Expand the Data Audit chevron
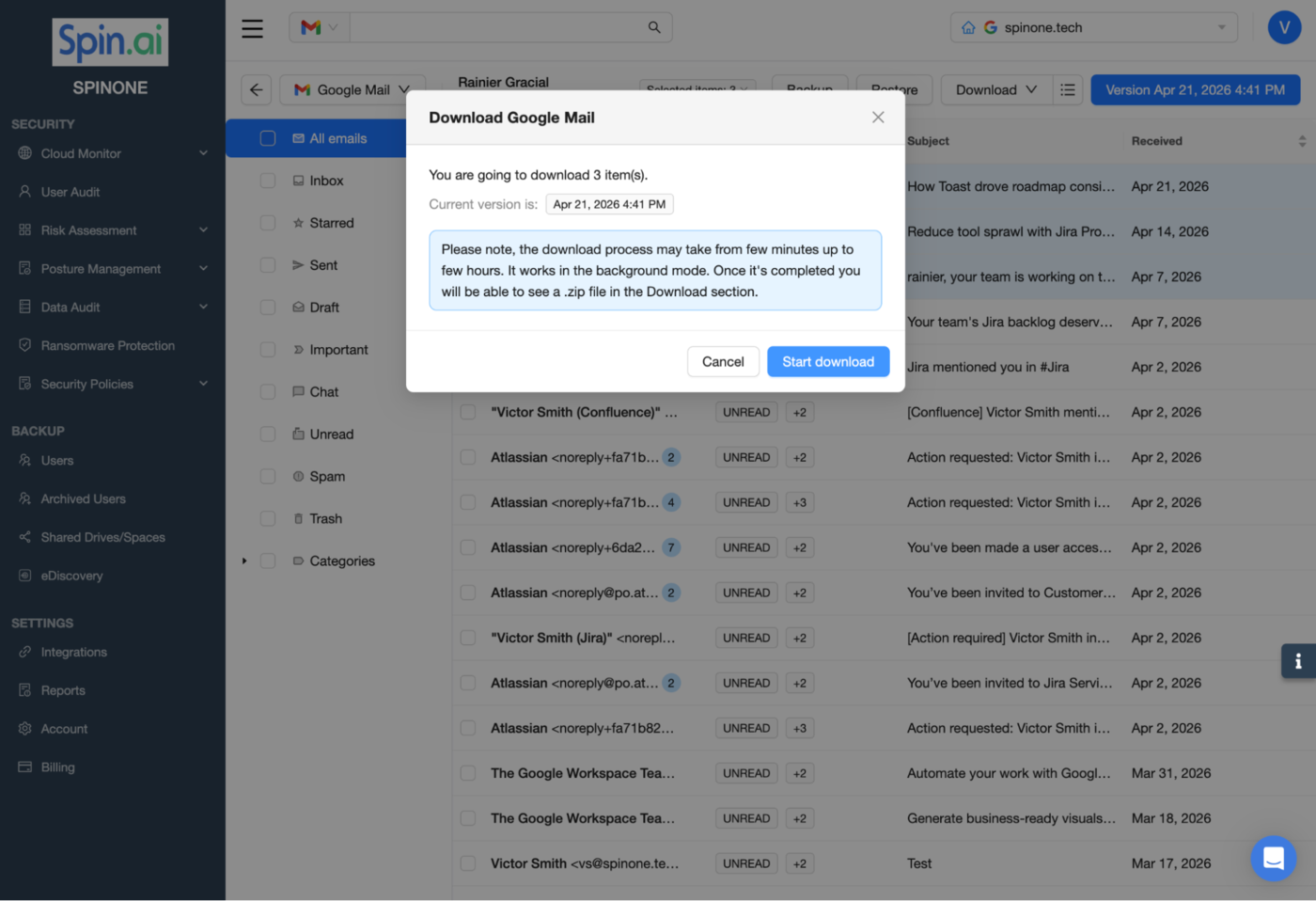Screen dimensions: 1316x901 click(x=203, y=308)
